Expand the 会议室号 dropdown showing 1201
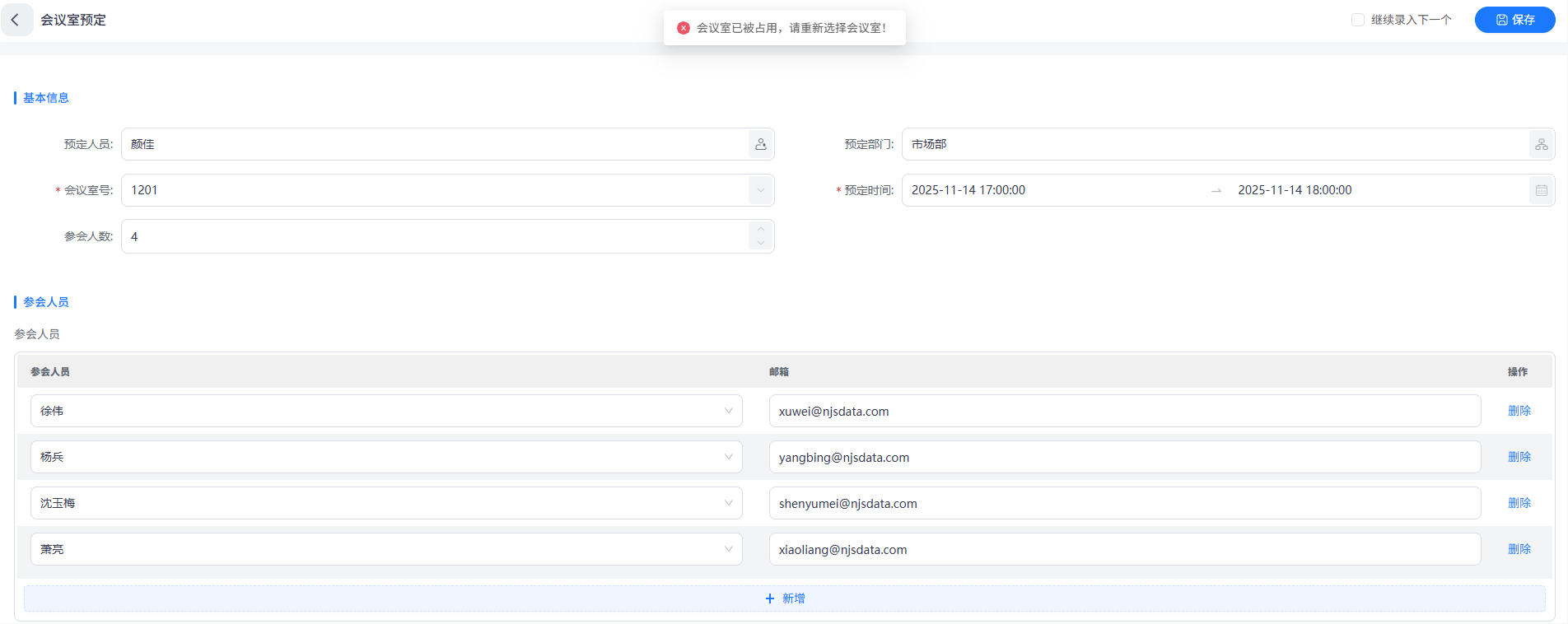Image resolution: width=1568 pixels, height=624 pixels. (760, 190)
